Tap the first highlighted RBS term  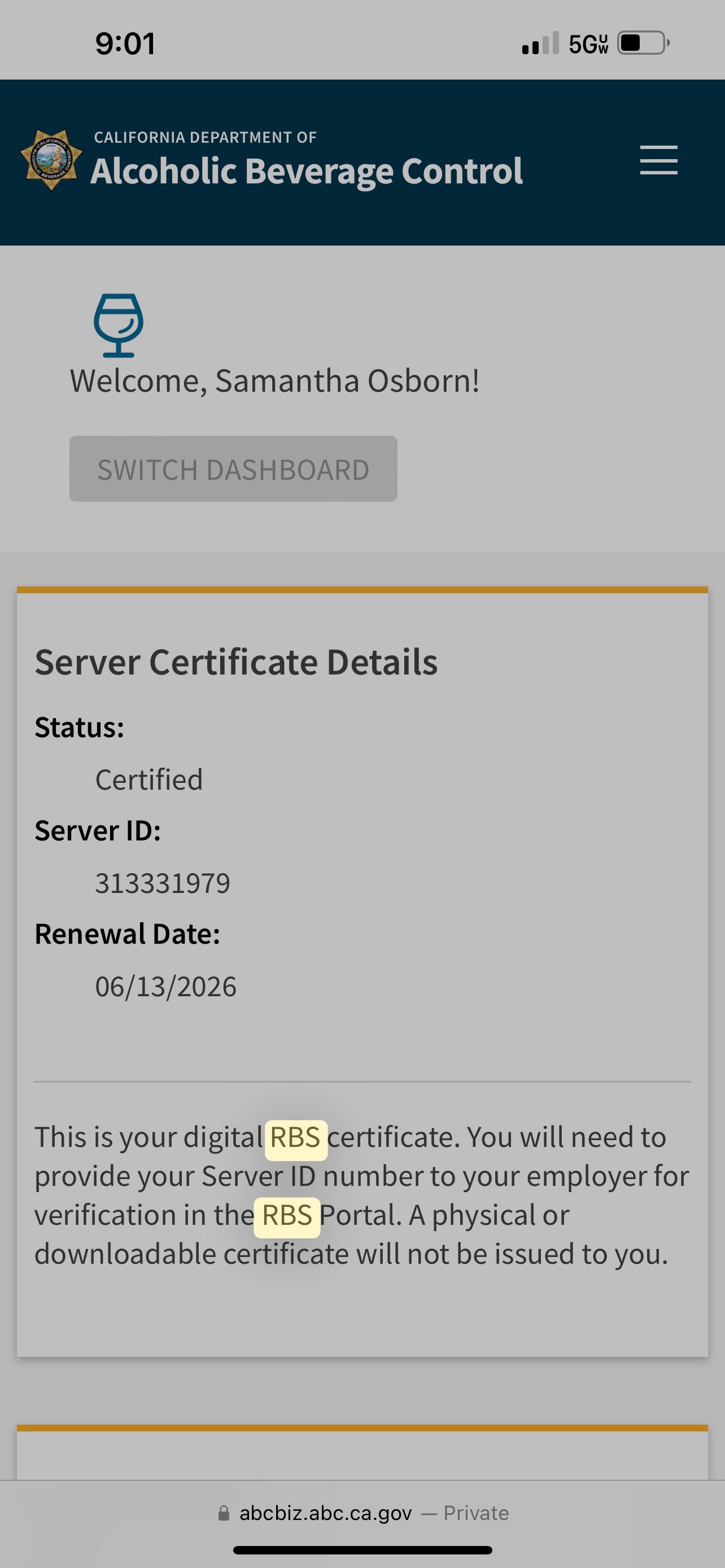(295, 1137)
